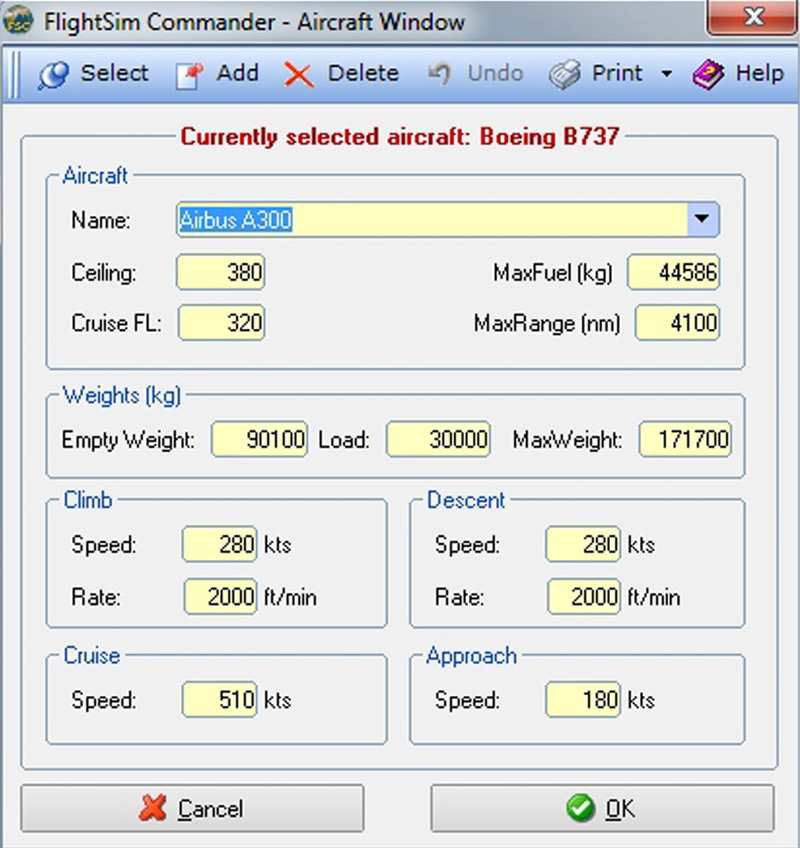
Task: Click the Ceiling value field 380
Action: 221,271
